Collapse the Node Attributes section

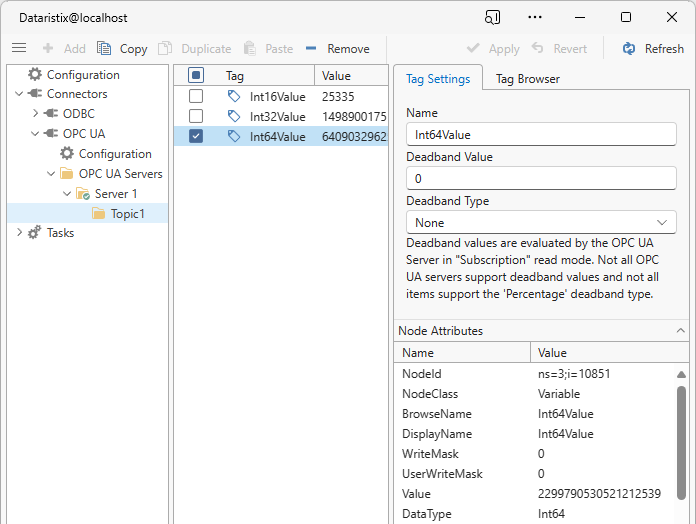point(681,330)
